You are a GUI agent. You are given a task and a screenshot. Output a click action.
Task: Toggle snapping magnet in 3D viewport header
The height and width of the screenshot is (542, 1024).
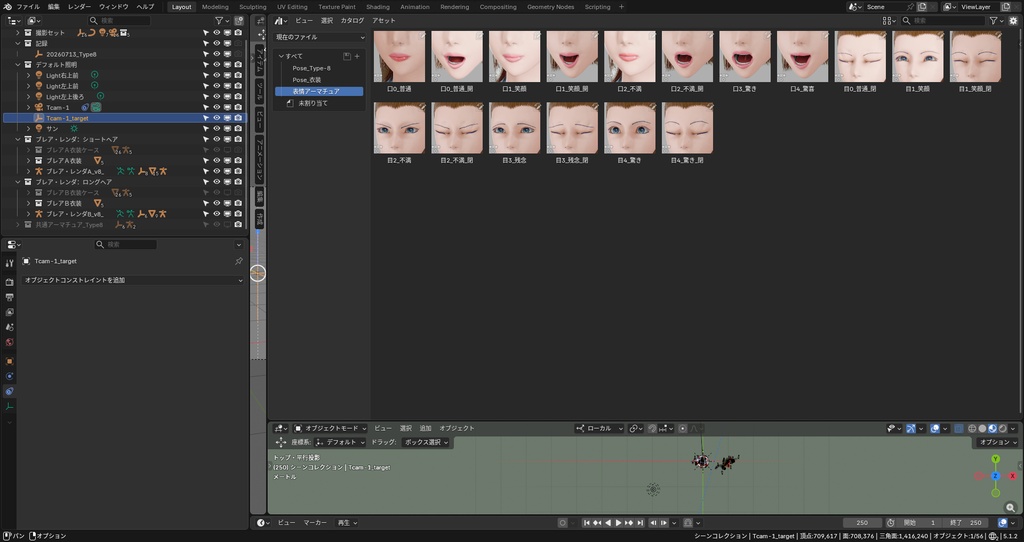coord(652,429)
